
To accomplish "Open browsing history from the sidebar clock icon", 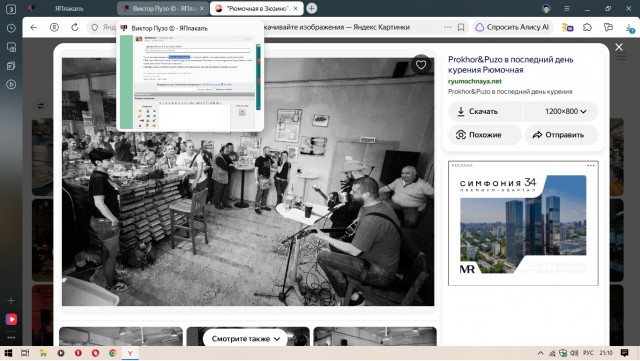I will pyautogui.click(x=11, y=28).
